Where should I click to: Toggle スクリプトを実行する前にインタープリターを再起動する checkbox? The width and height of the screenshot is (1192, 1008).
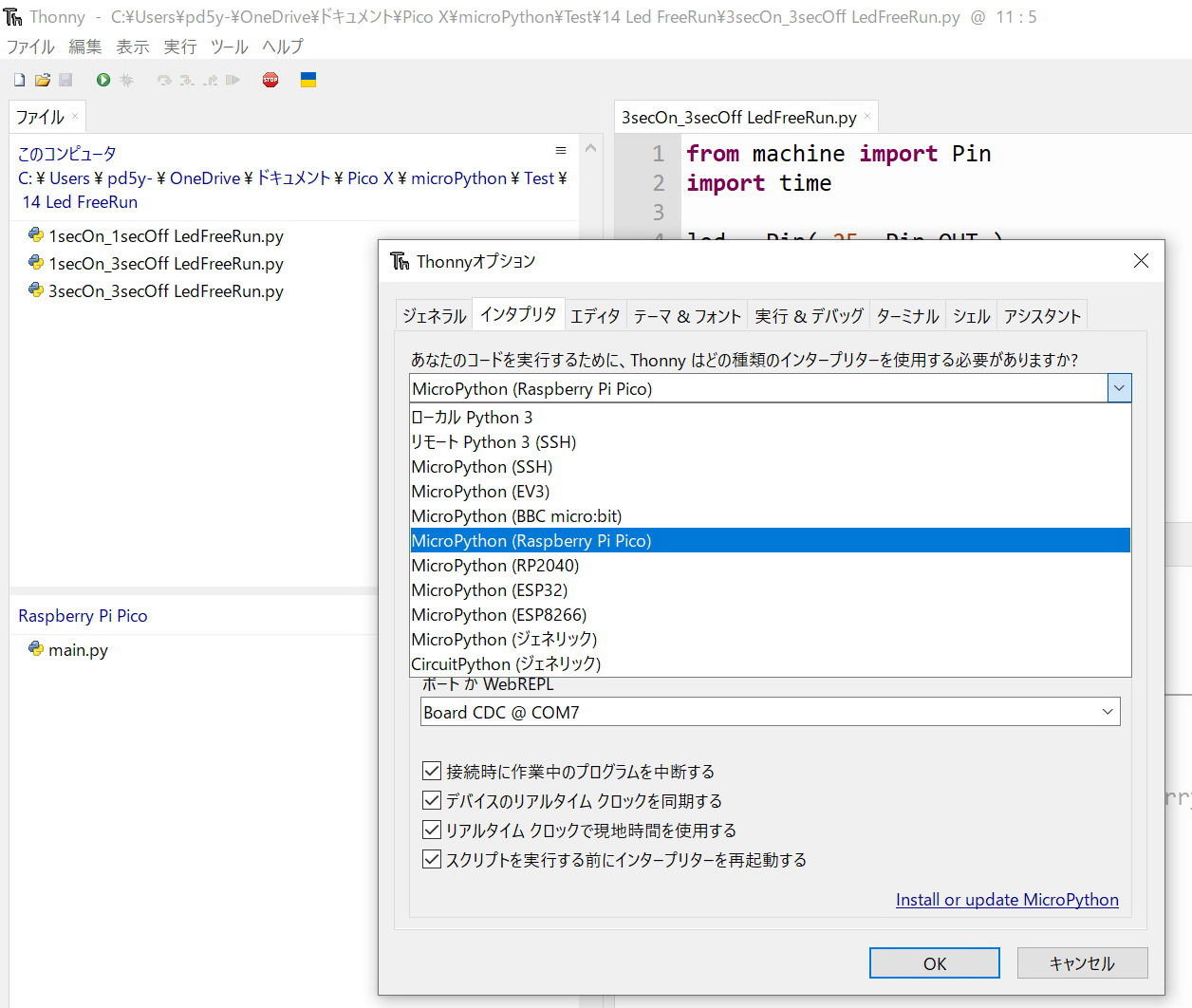432,859
